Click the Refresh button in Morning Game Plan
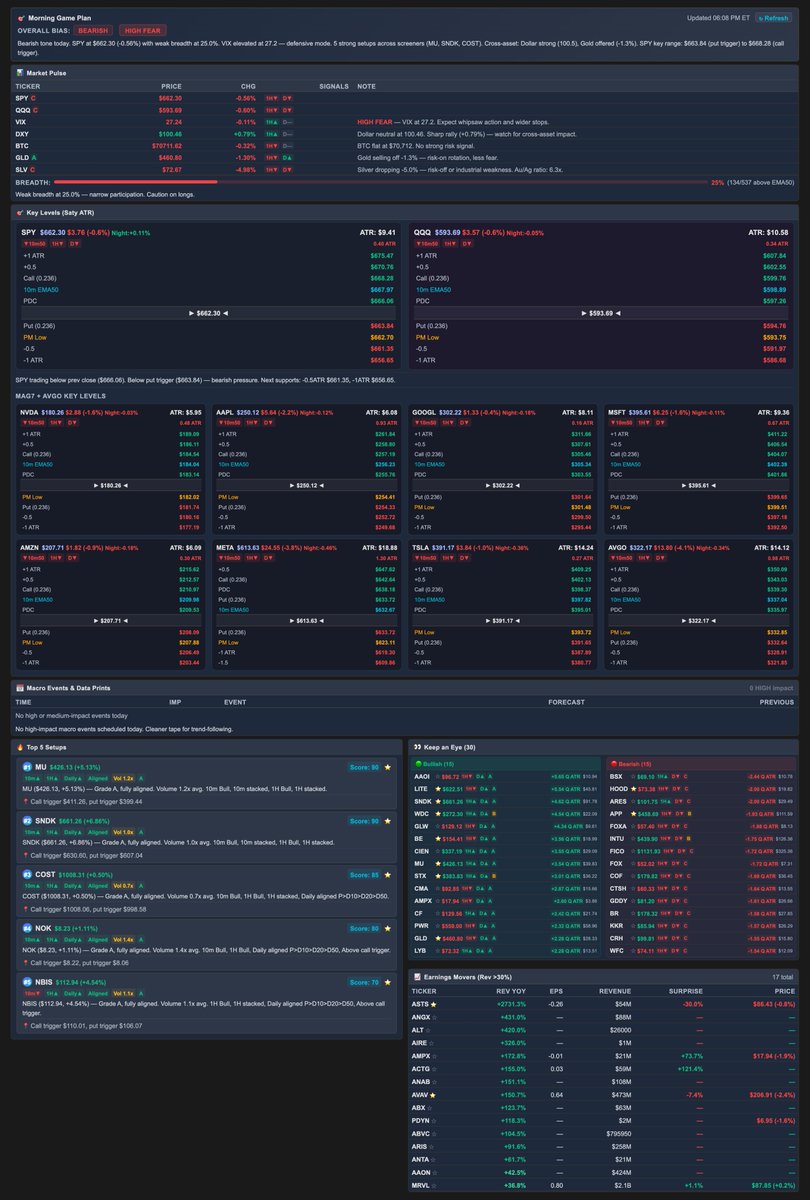Image resolution: width=810 pixels, height=1200 pixels. (x=774, y=17)
